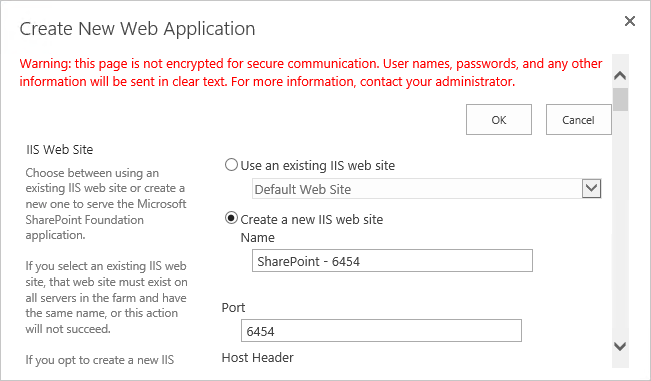The image size is (651, 381).
Task: Click the vertical scrollbar thumb
Action: tap(620, 99)
